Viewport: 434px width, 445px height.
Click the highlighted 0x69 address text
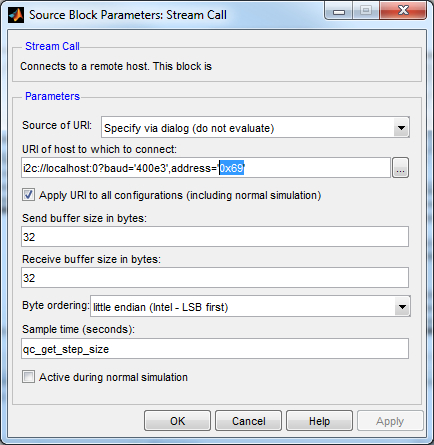231,168
